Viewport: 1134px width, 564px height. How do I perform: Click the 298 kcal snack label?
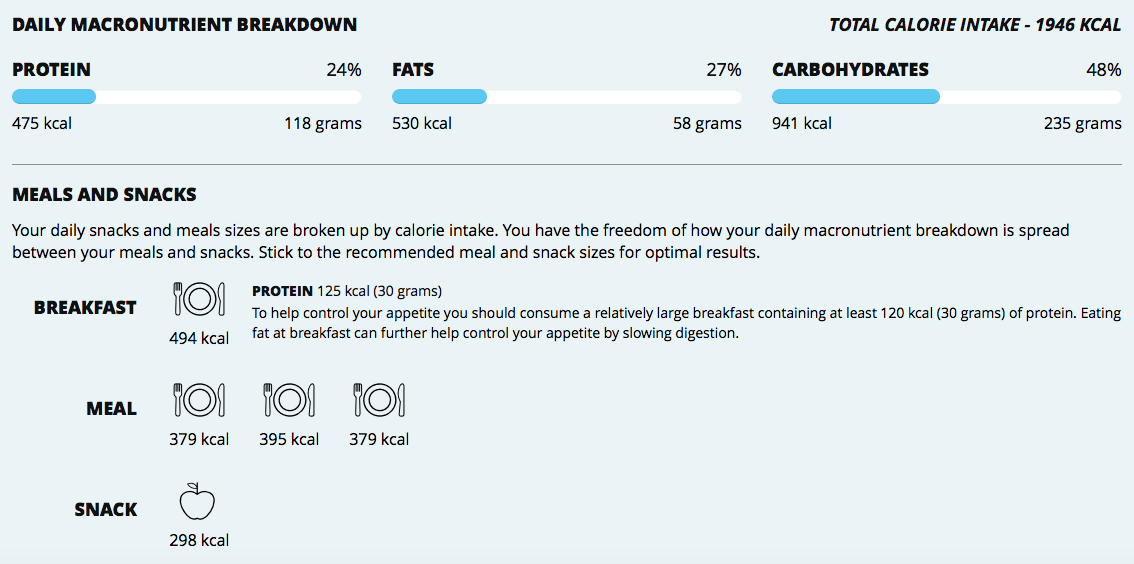199,540
